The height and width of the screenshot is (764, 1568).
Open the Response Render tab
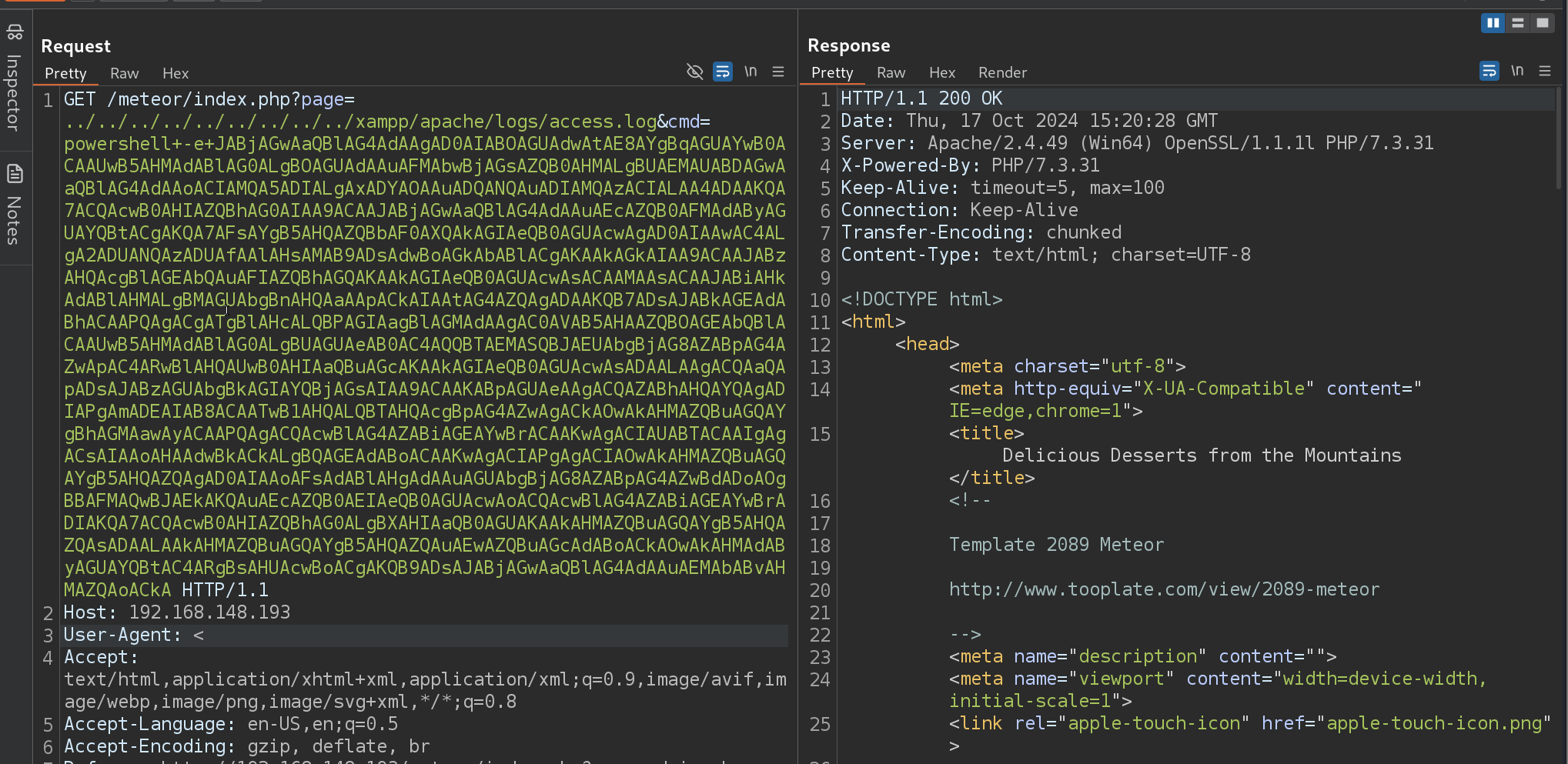point(1002,72)
